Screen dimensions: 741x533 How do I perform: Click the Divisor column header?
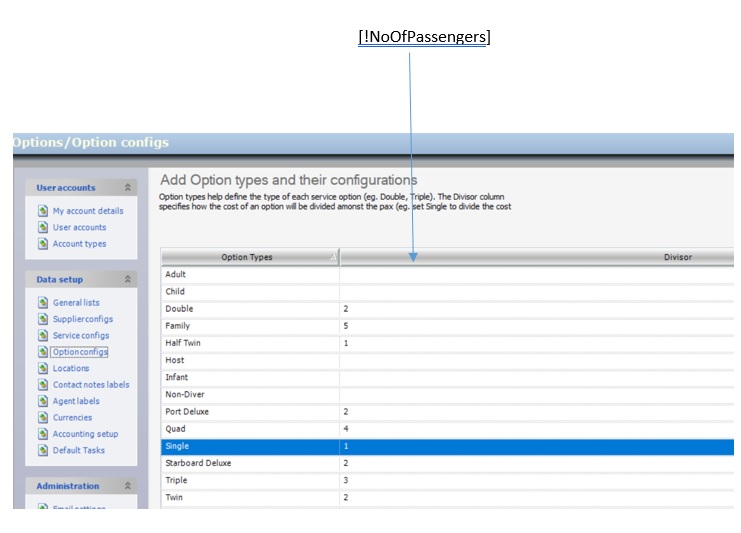676,257
